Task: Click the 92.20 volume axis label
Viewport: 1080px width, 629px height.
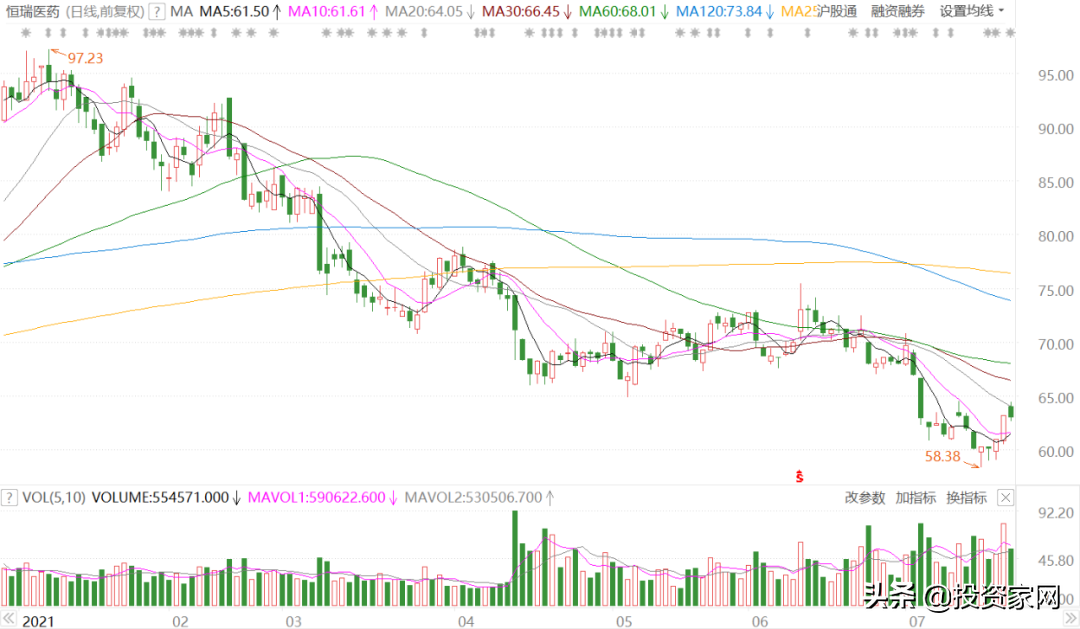Action: point(1055,513)
